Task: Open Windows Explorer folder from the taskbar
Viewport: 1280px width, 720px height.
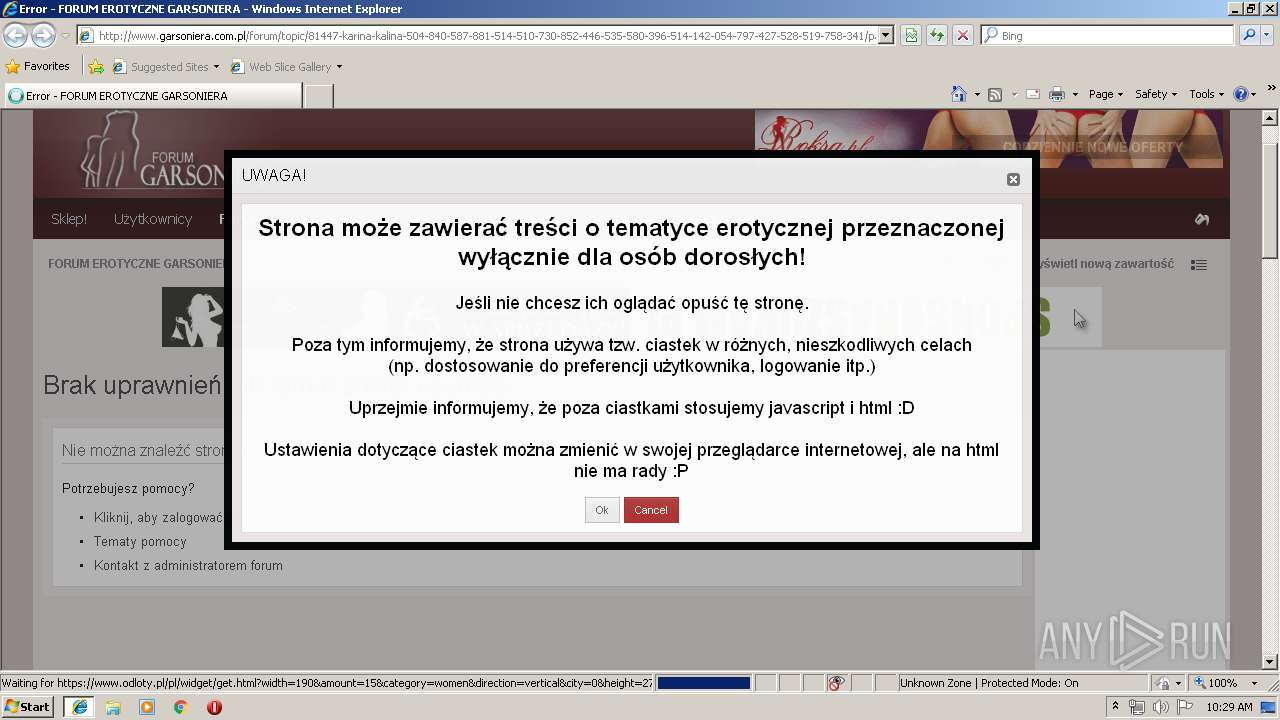Action: coord(113,707)
